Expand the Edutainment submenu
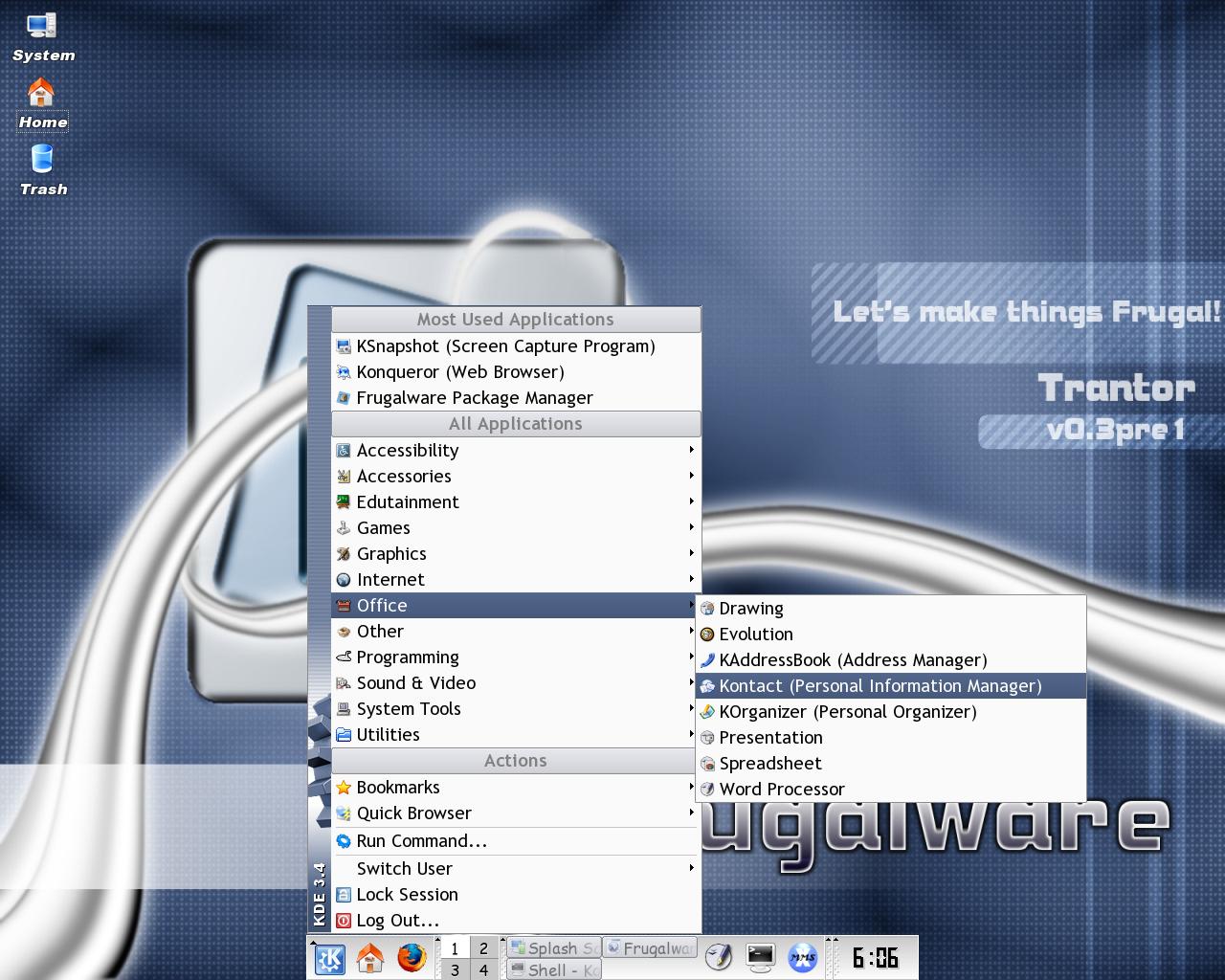The height and width of the screenshot is (980, 1225). tap(516, 502)
